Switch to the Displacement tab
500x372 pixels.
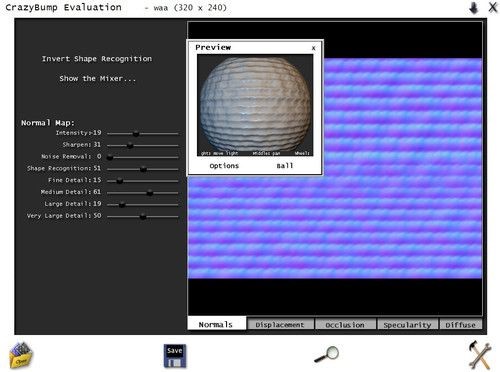(x=280, y=324)
